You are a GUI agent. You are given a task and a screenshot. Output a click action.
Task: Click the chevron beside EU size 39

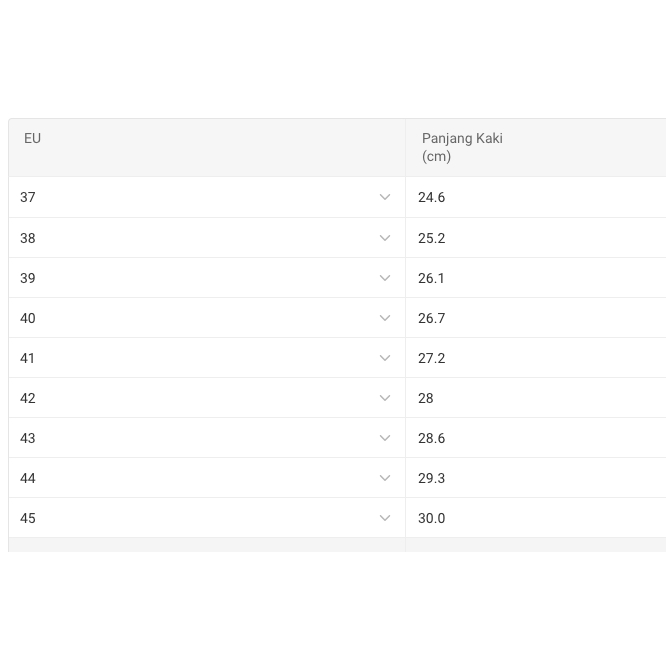click(385, 278)
